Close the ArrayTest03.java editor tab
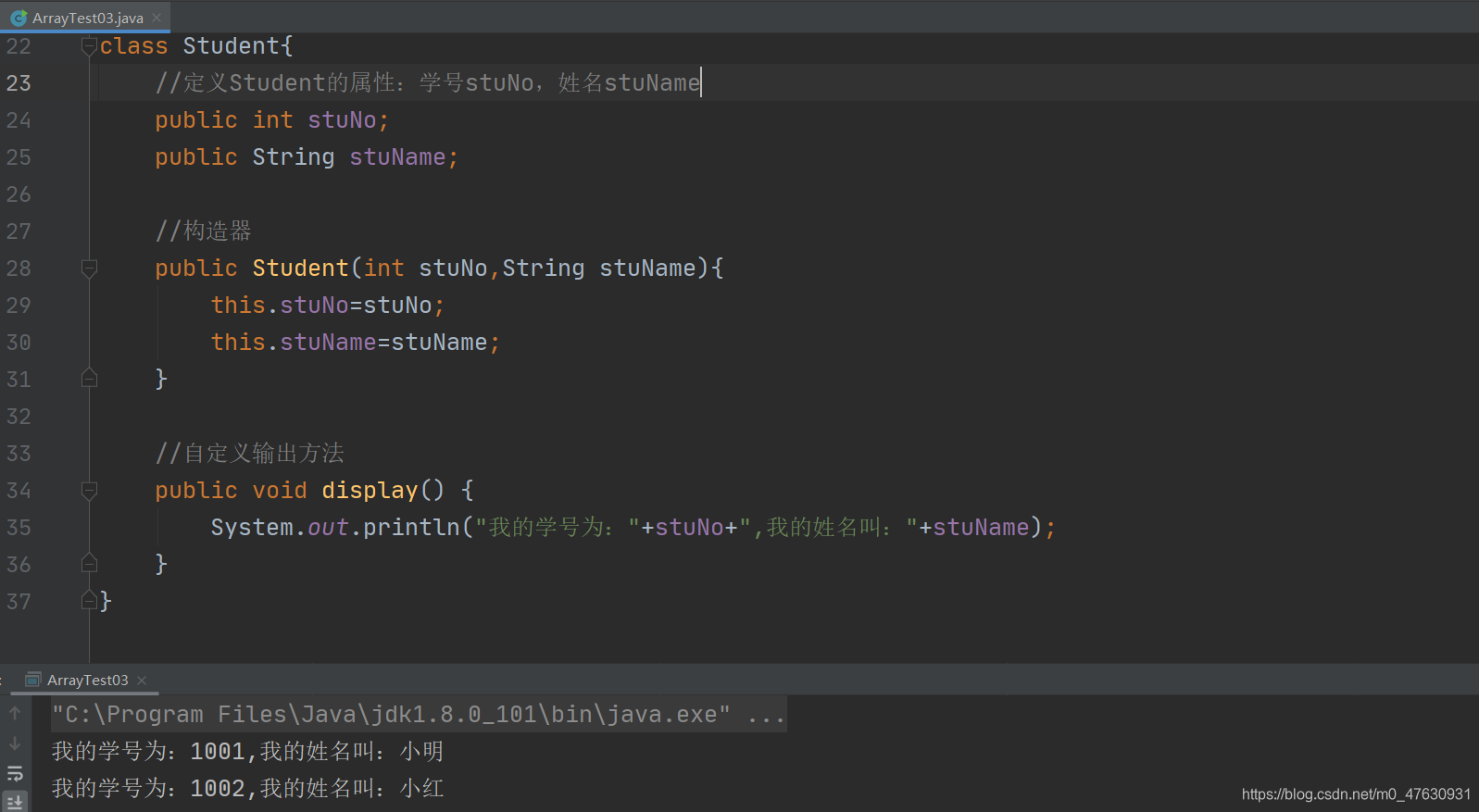The height and width of the screenshot is (812, 1479). click(157, 18)
